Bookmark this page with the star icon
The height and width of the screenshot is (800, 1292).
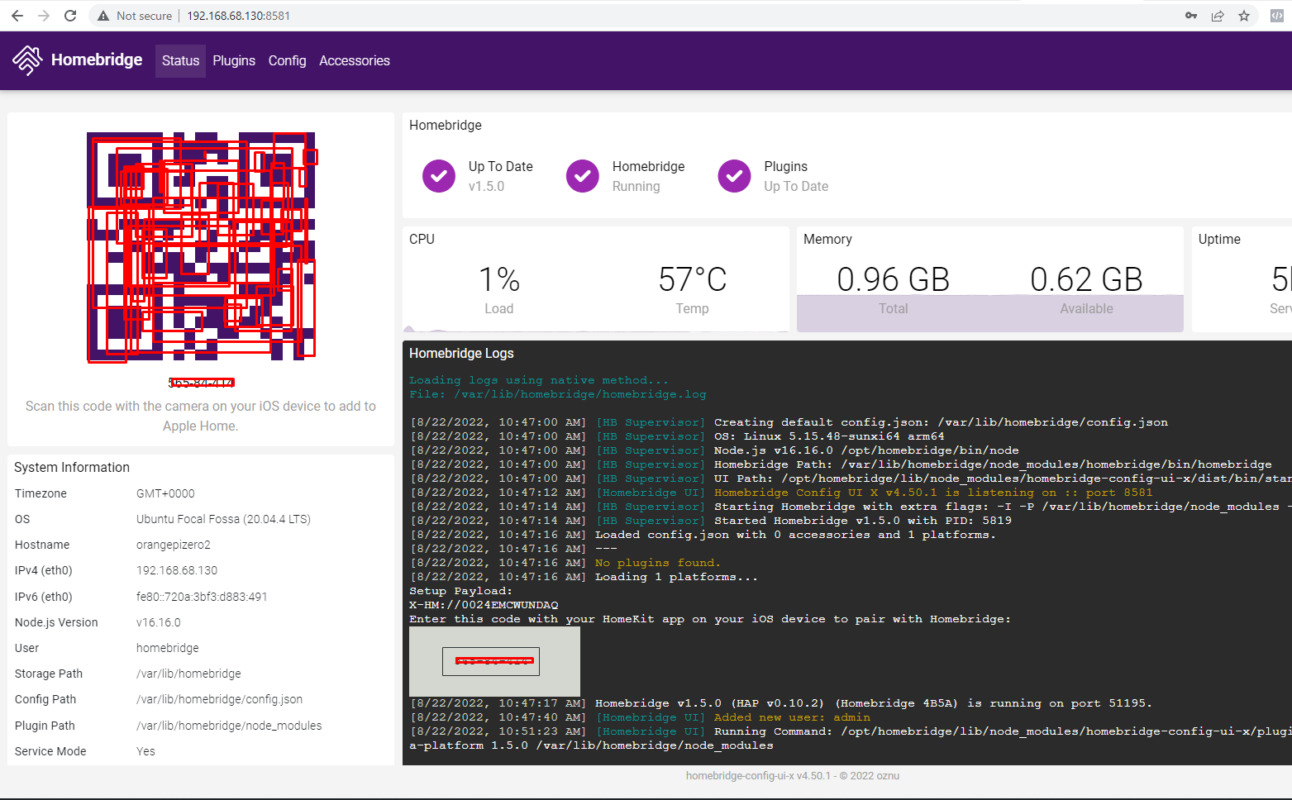1245,16
